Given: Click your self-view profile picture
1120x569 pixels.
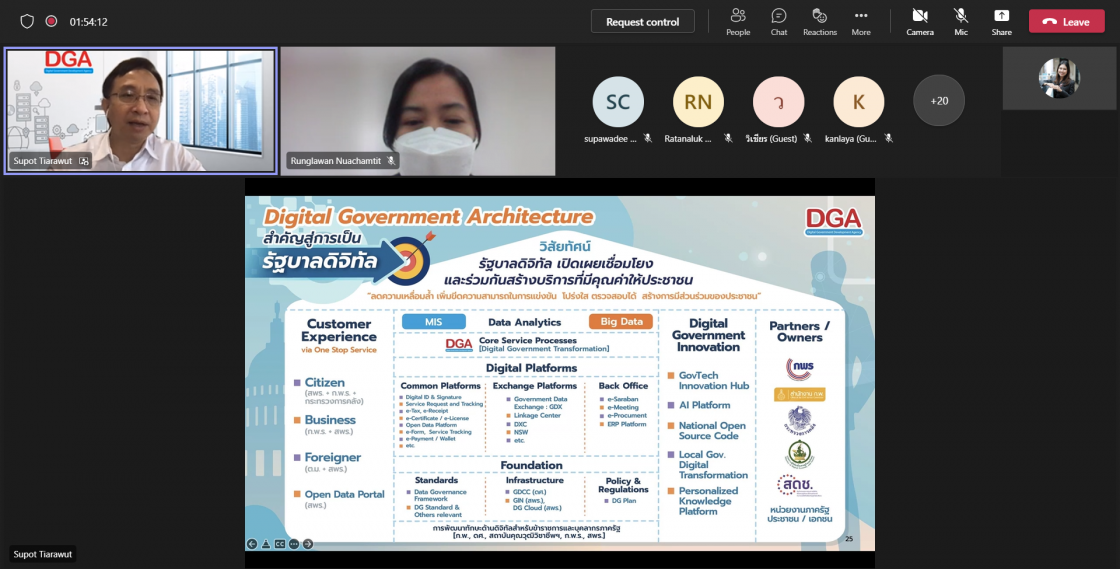Looking at the screenshot, I should click(1059, 78).
